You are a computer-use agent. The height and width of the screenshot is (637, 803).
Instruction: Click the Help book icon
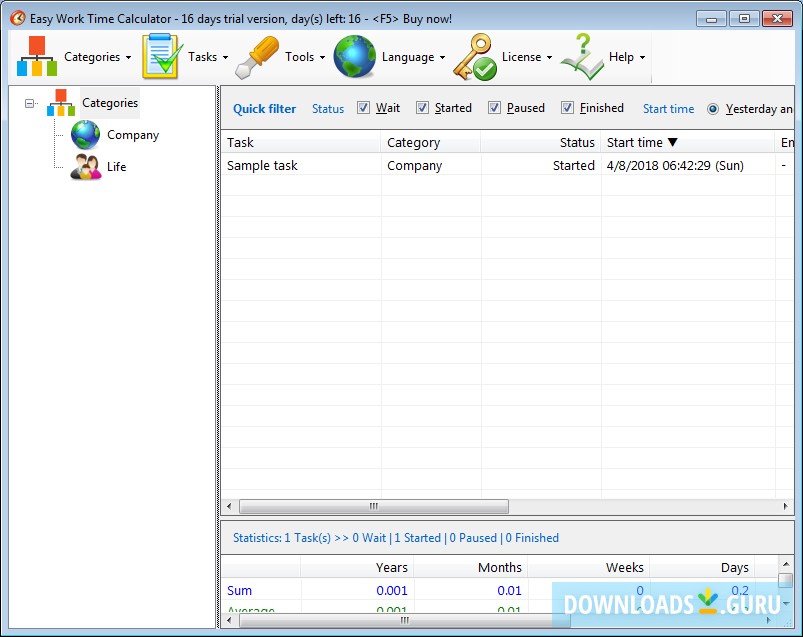(582, 57)
